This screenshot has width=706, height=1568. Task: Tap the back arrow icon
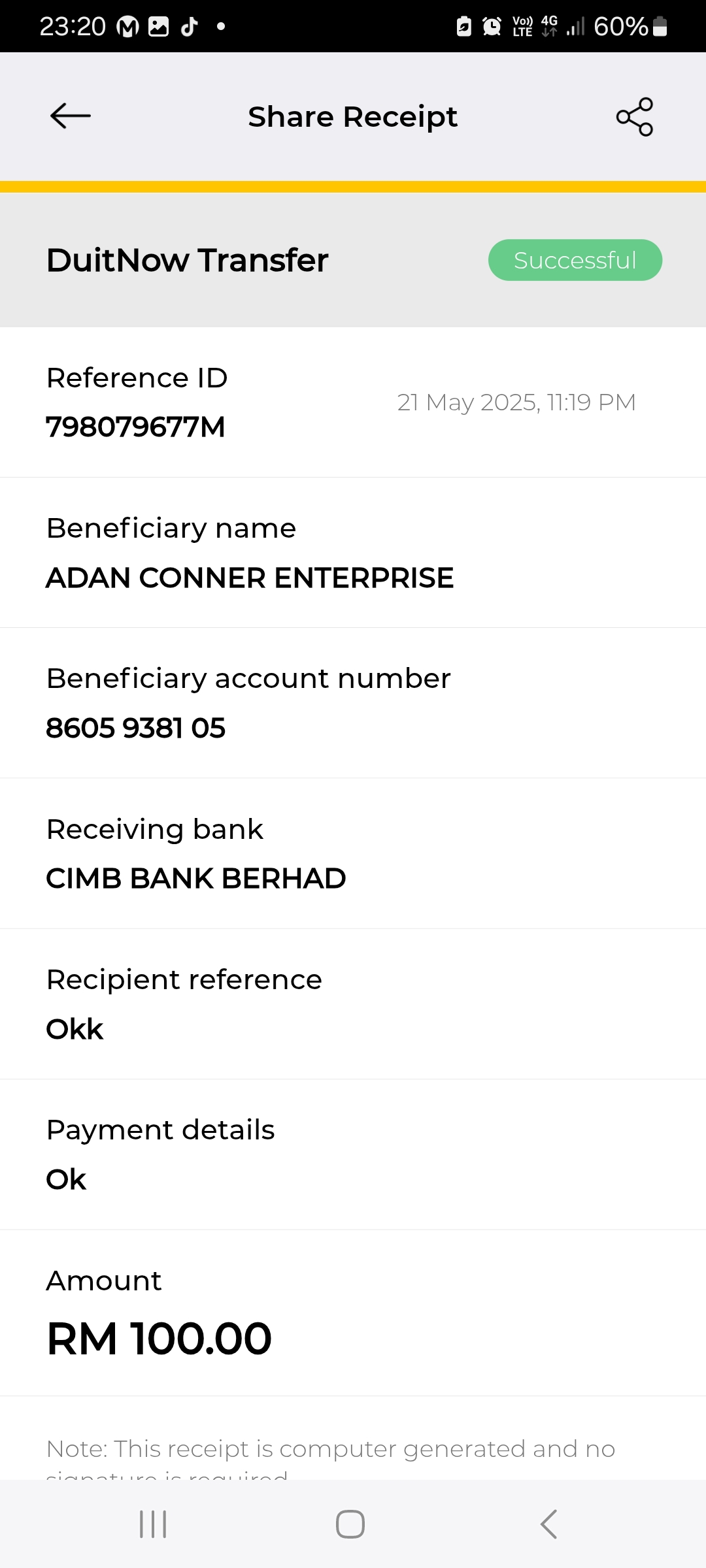(x=71, y=116)
